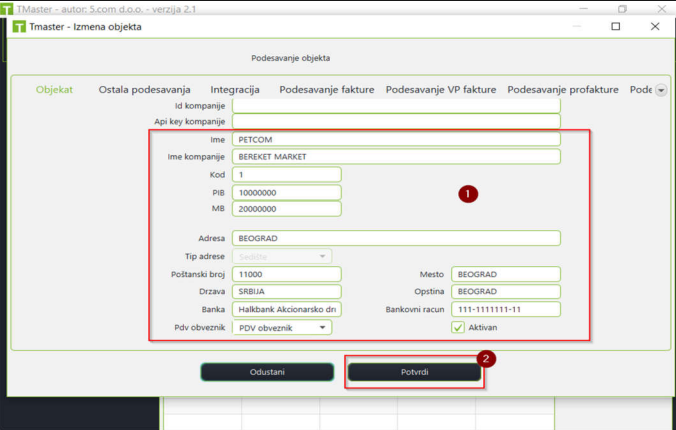Open the Pdv obveznik dropdown
The image size is (676, 430).
pyautogui.click(x=282, y=327)
